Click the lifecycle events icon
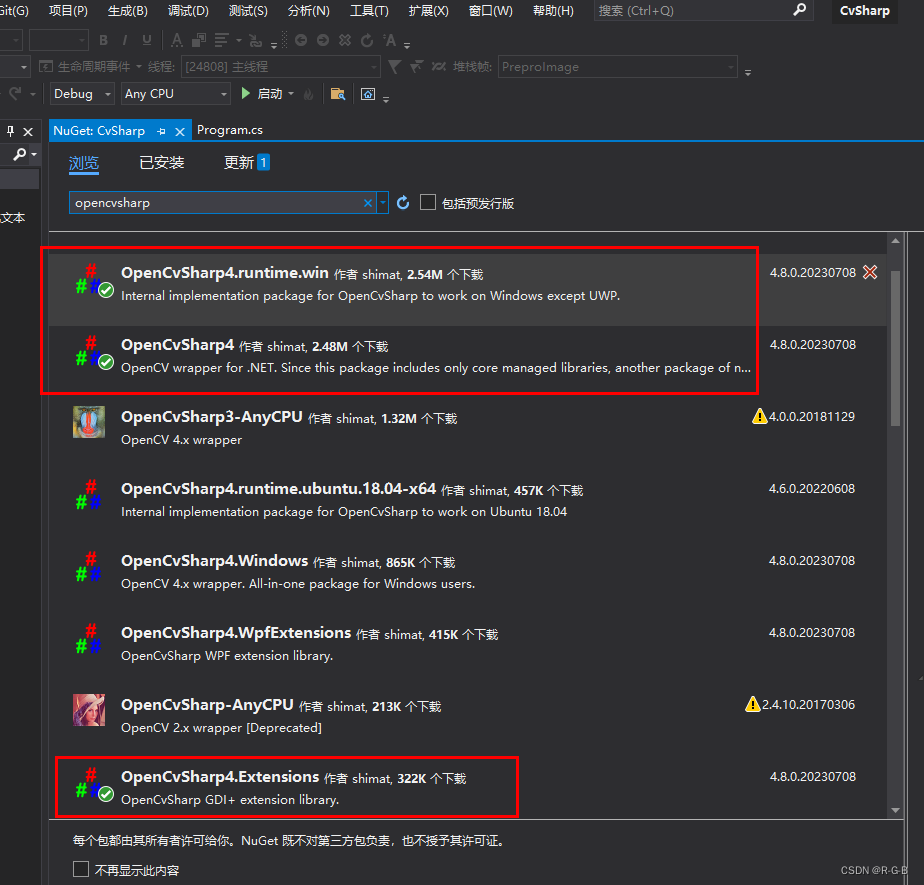The width and height of the screenshot is (924, 885). pyautogui.click(x=46, y=67)
